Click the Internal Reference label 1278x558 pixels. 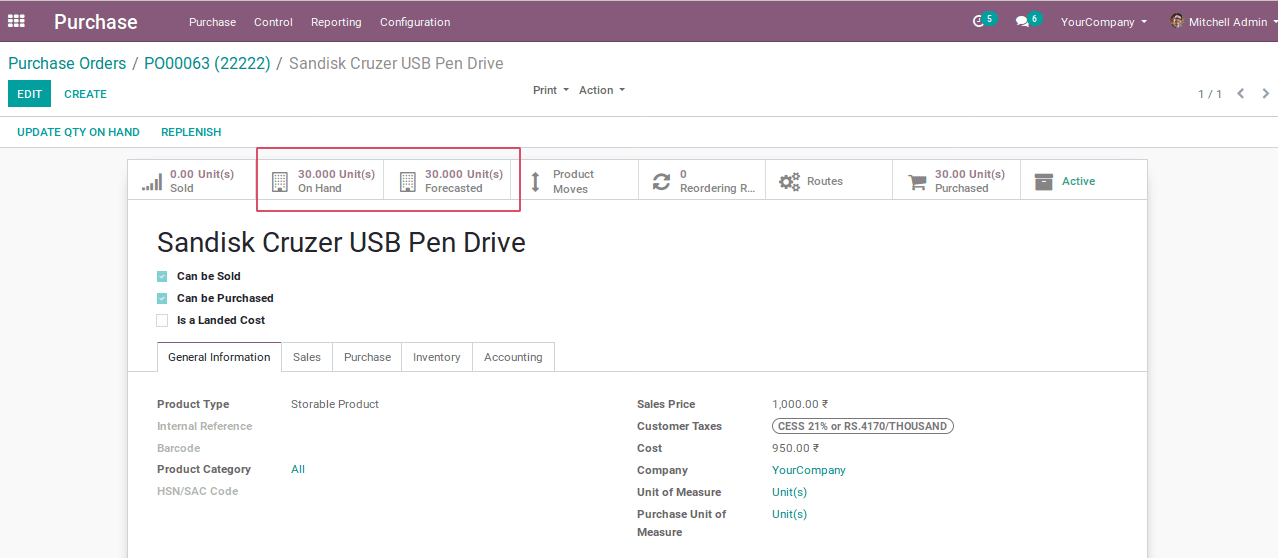point(205,426)
